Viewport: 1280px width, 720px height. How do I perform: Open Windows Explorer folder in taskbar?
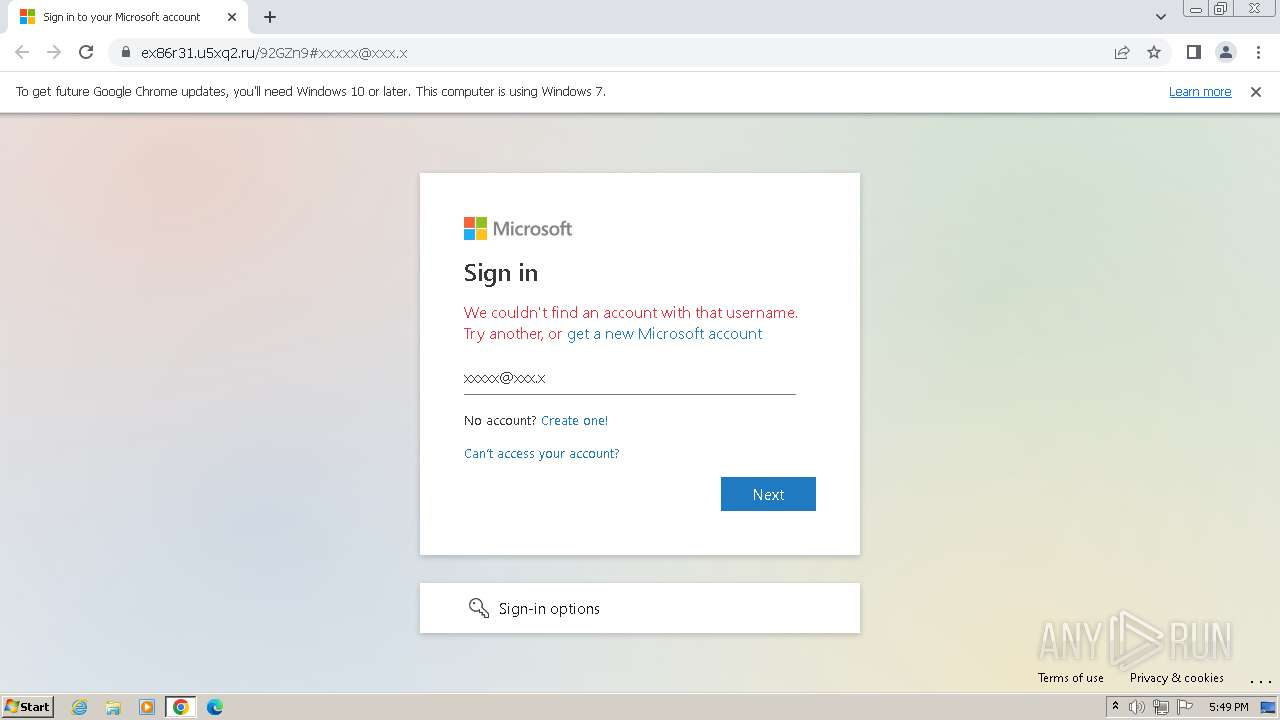coord(113,707)
